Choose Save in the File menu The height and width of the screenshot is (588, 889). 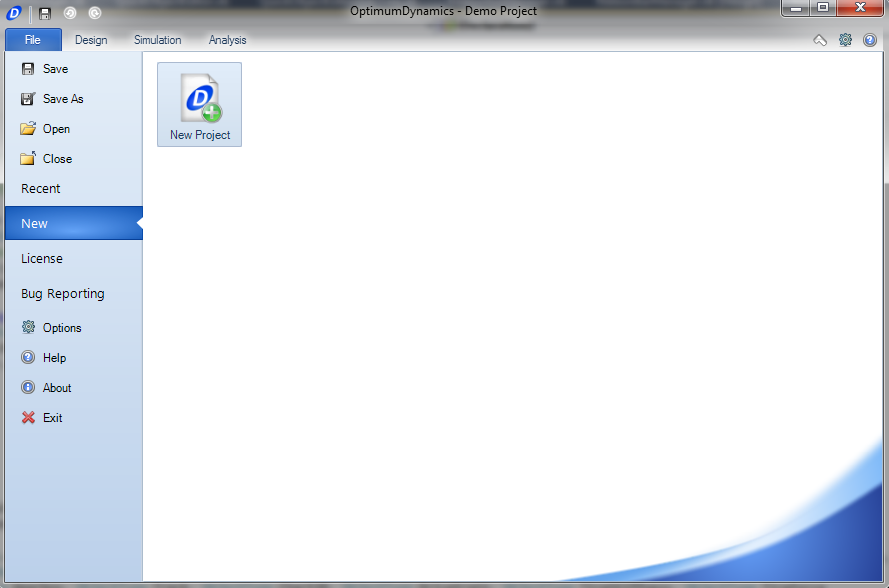click(x=74, y=69)
